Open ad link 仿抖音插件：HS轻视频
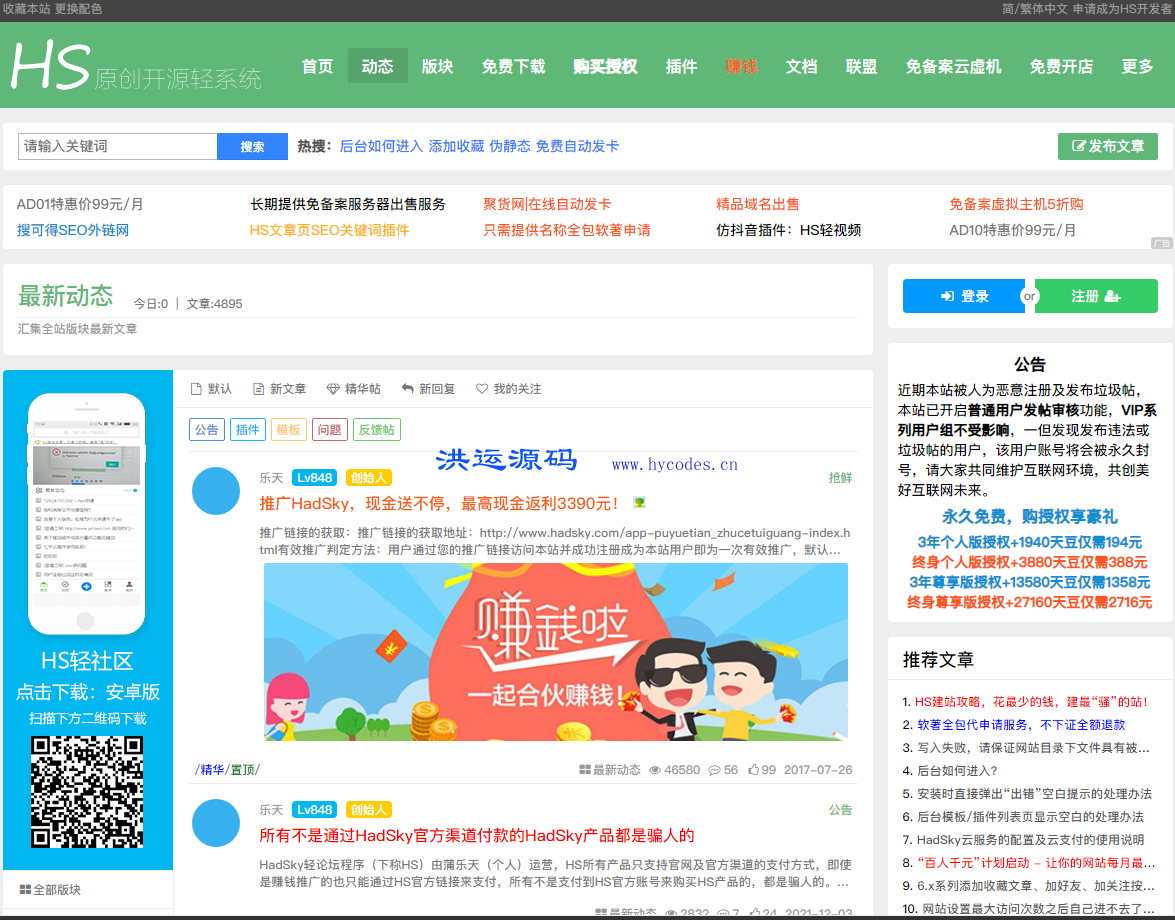Screen dimensions: 1175x920 point(788,230)
